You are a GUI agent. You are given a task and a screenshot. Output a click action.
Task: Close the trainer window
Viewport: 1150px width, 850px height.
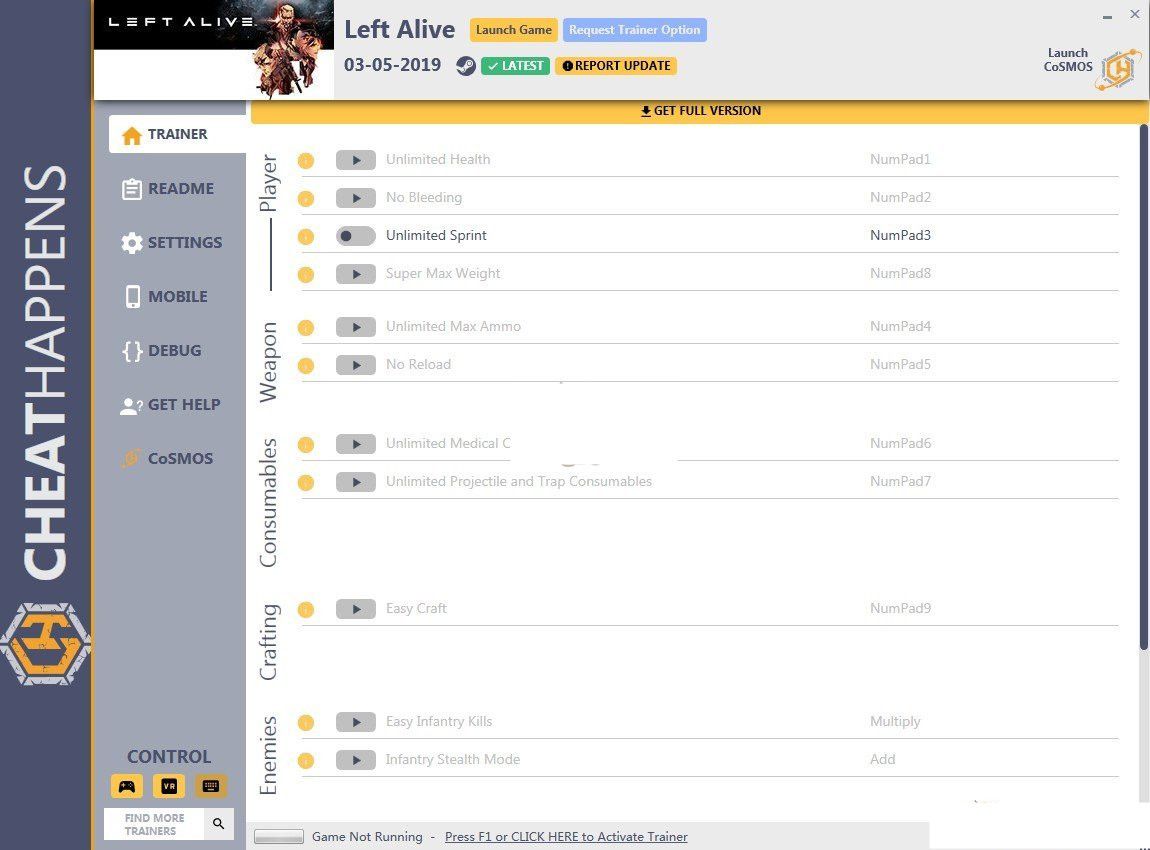point(1135,14)
